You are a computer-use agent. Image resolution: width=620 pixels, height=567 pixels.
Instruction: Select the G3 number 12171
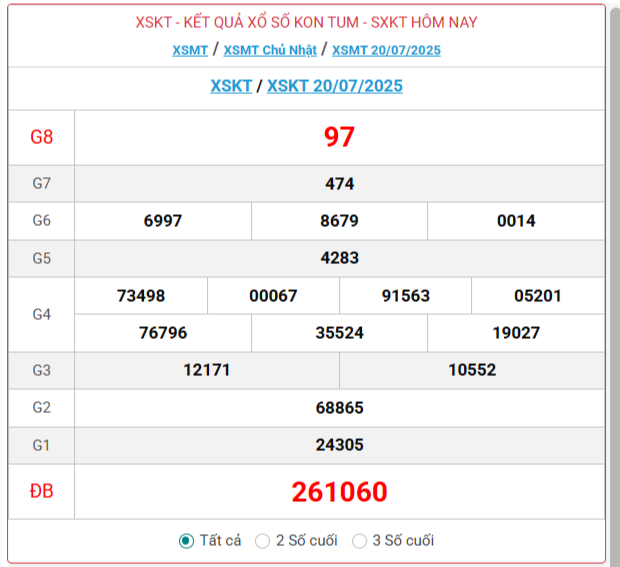click(207, 370)
